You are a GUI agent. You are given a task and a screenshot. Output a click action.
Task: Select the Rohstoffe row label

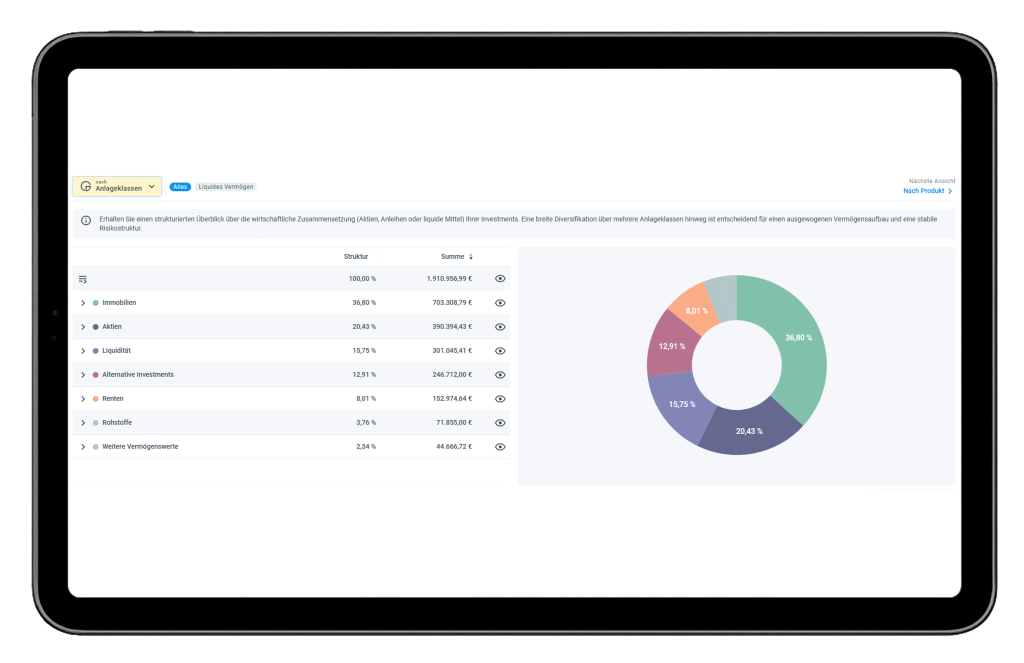(x=120, y=423)
